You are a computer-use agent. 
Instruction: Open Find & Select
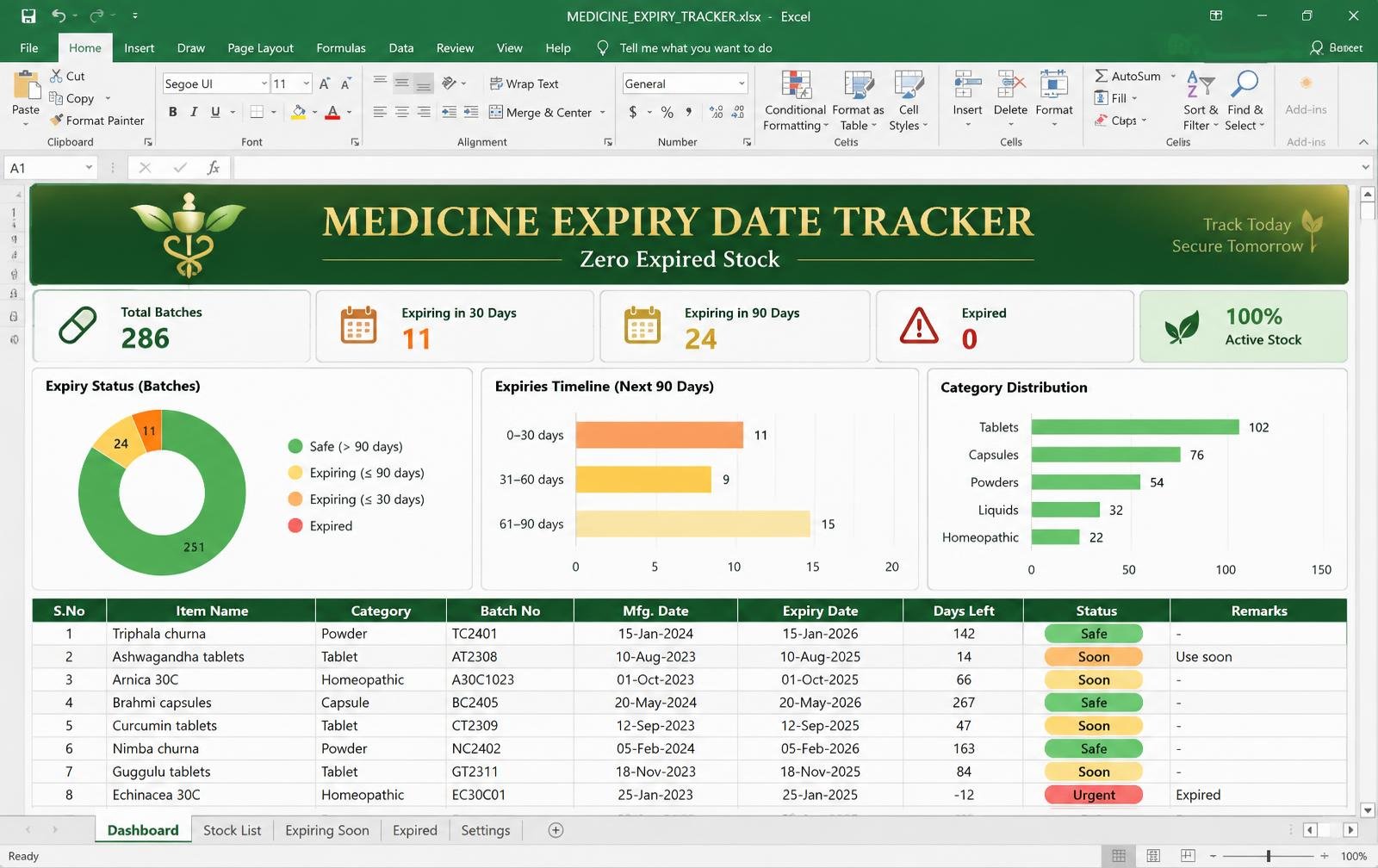(x=1245, y=101)
